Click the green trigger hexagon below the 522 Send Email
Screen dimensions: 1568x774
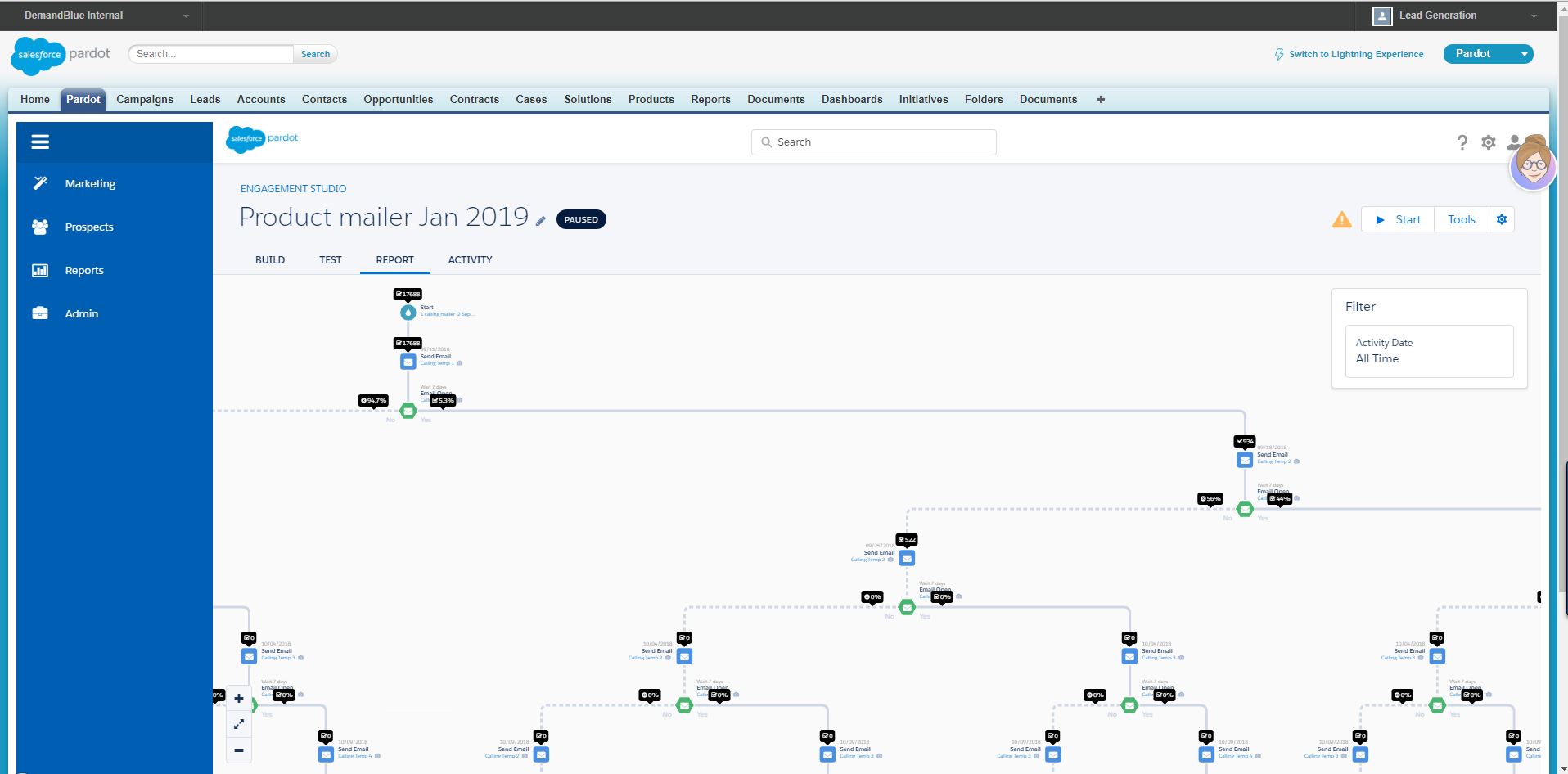click(907, 607)
